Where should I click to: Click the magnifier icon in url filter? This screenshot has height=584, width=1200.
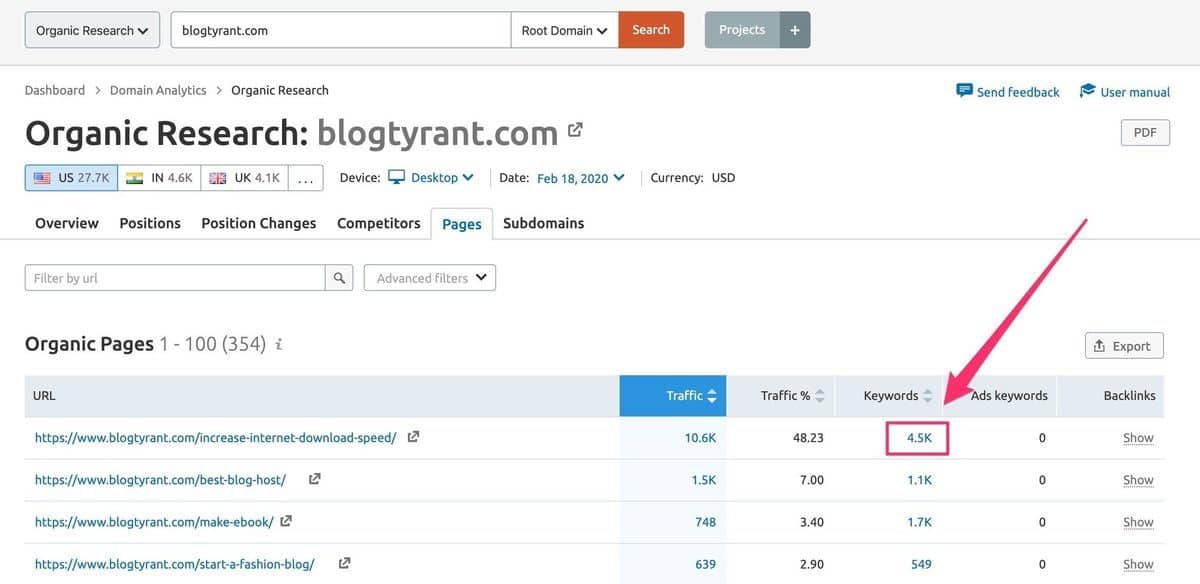(340, 278)
